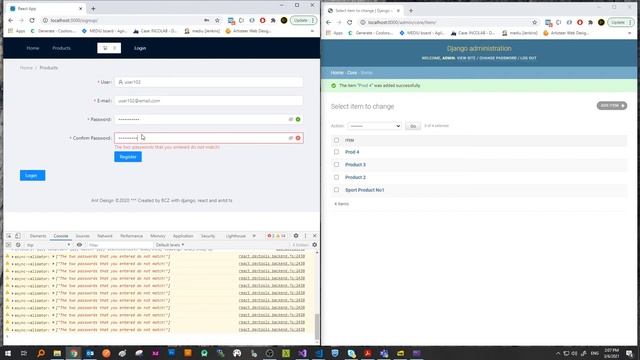
Task: Go back in the Django admin browser window
Action: (x=329, y=22)
